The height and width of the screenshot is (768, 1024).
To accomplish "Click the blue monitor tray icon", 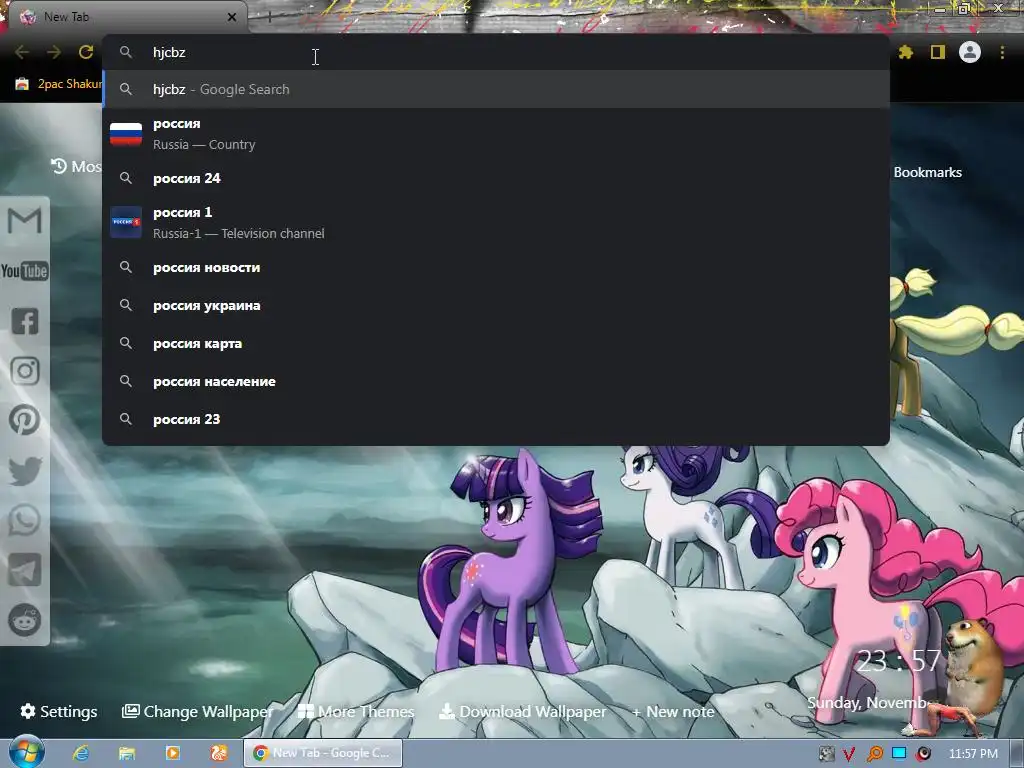I will [899, 753].
